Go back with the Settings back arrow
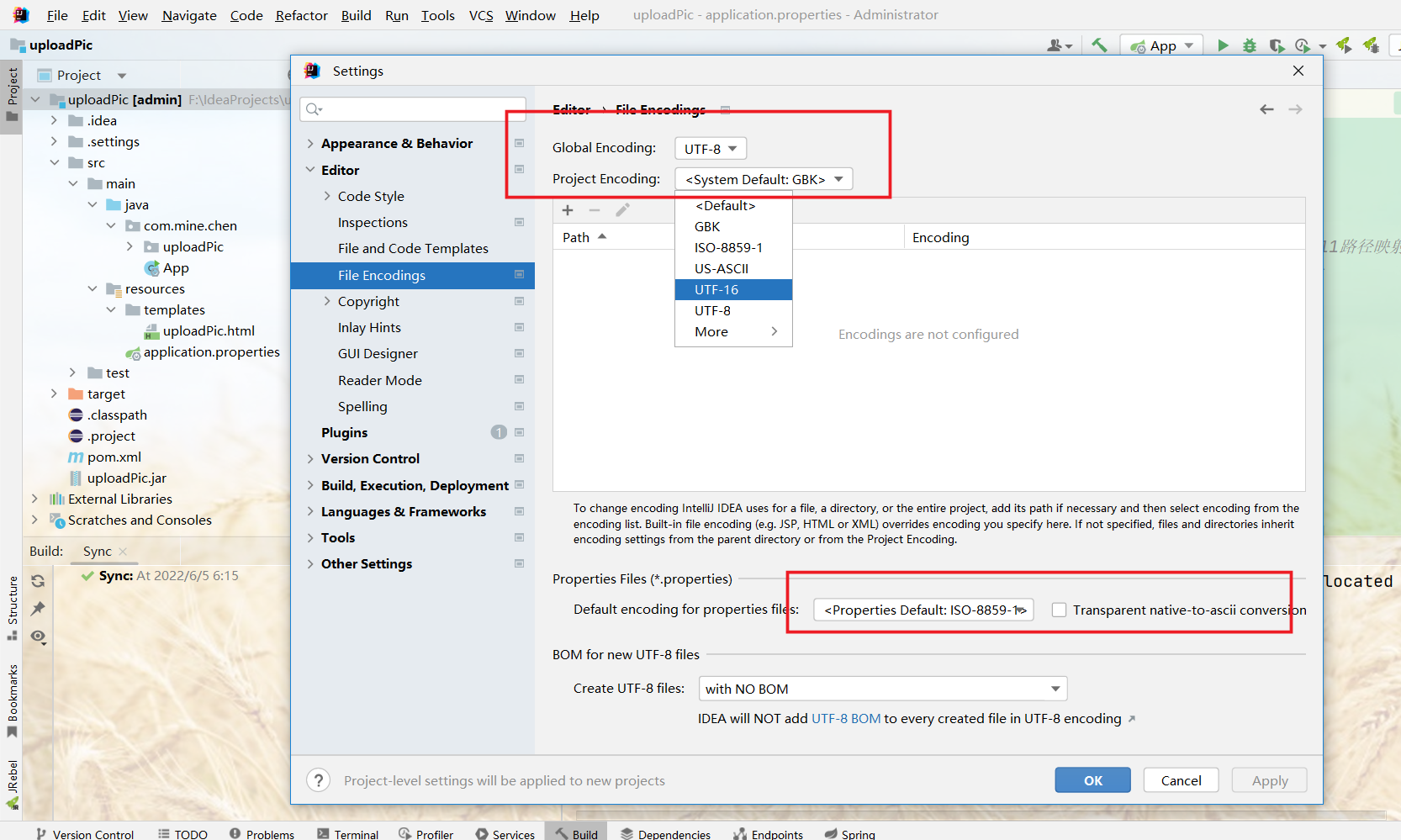This screenshot has width=1401, height=840. (x=1266, y=109)
